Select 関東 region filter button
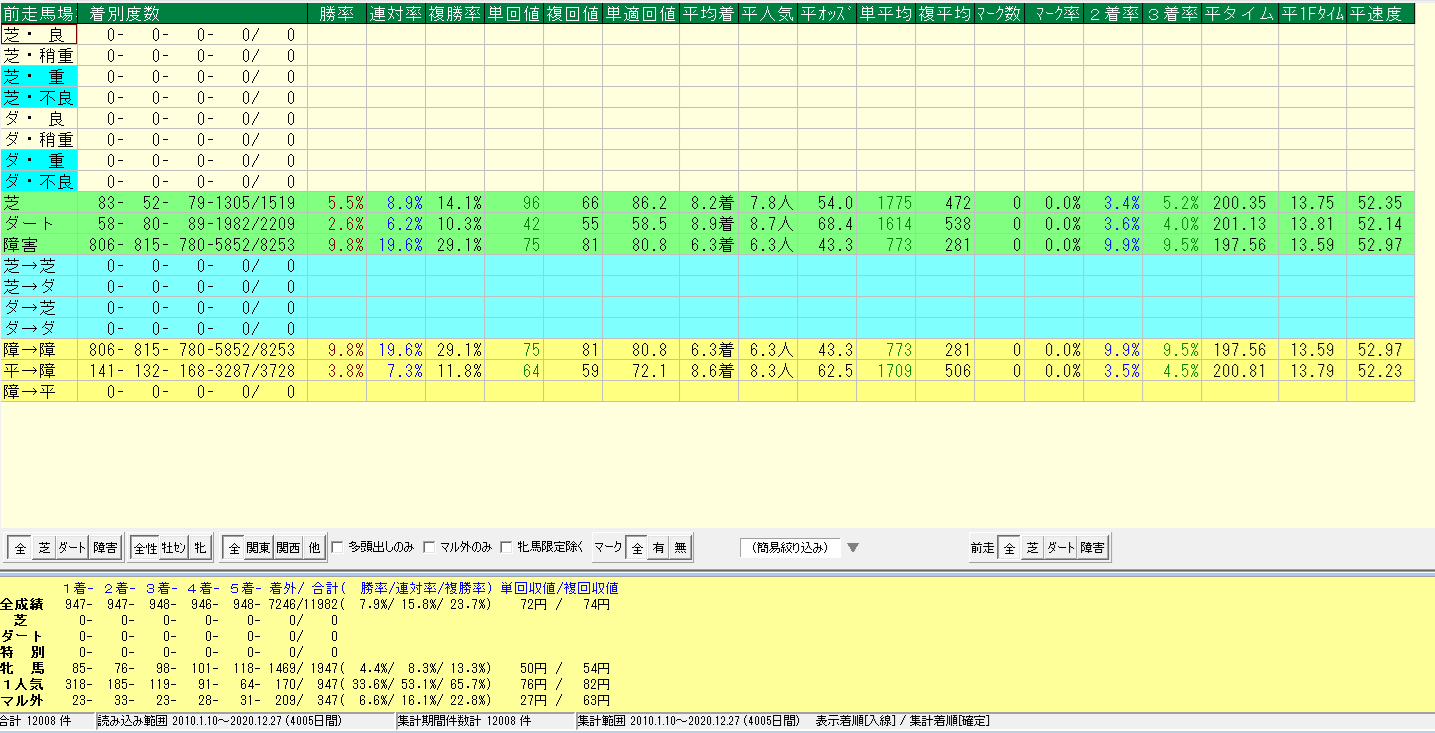 click(258, 547)
